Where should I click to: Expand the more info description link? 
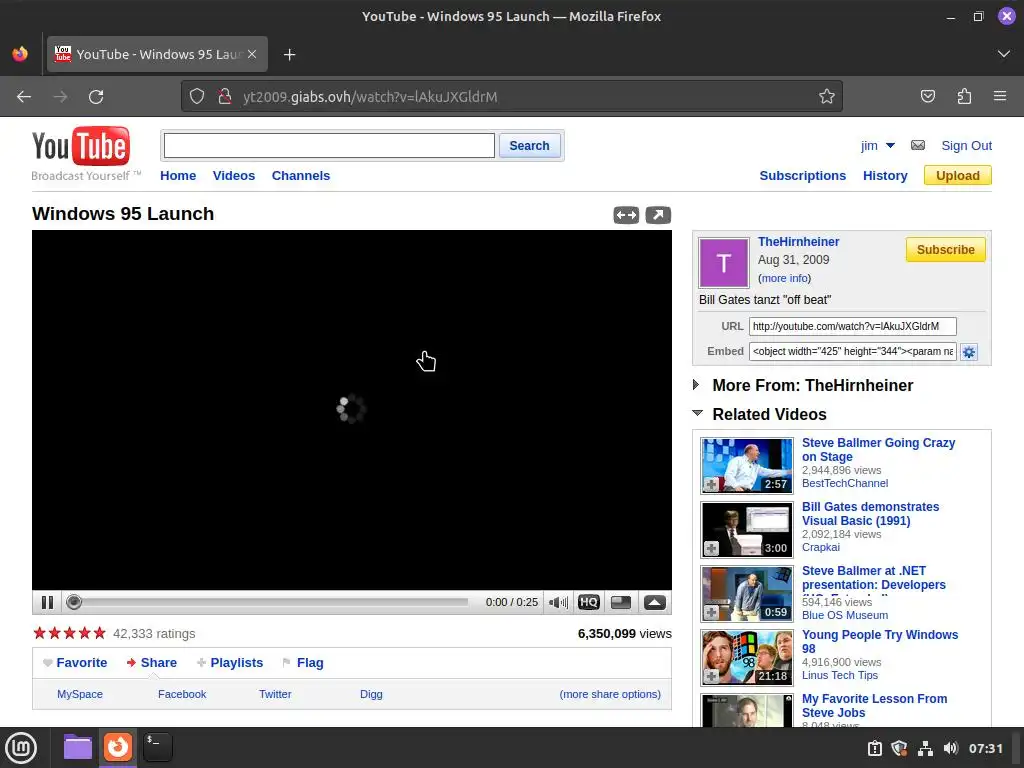pos(784,278)
